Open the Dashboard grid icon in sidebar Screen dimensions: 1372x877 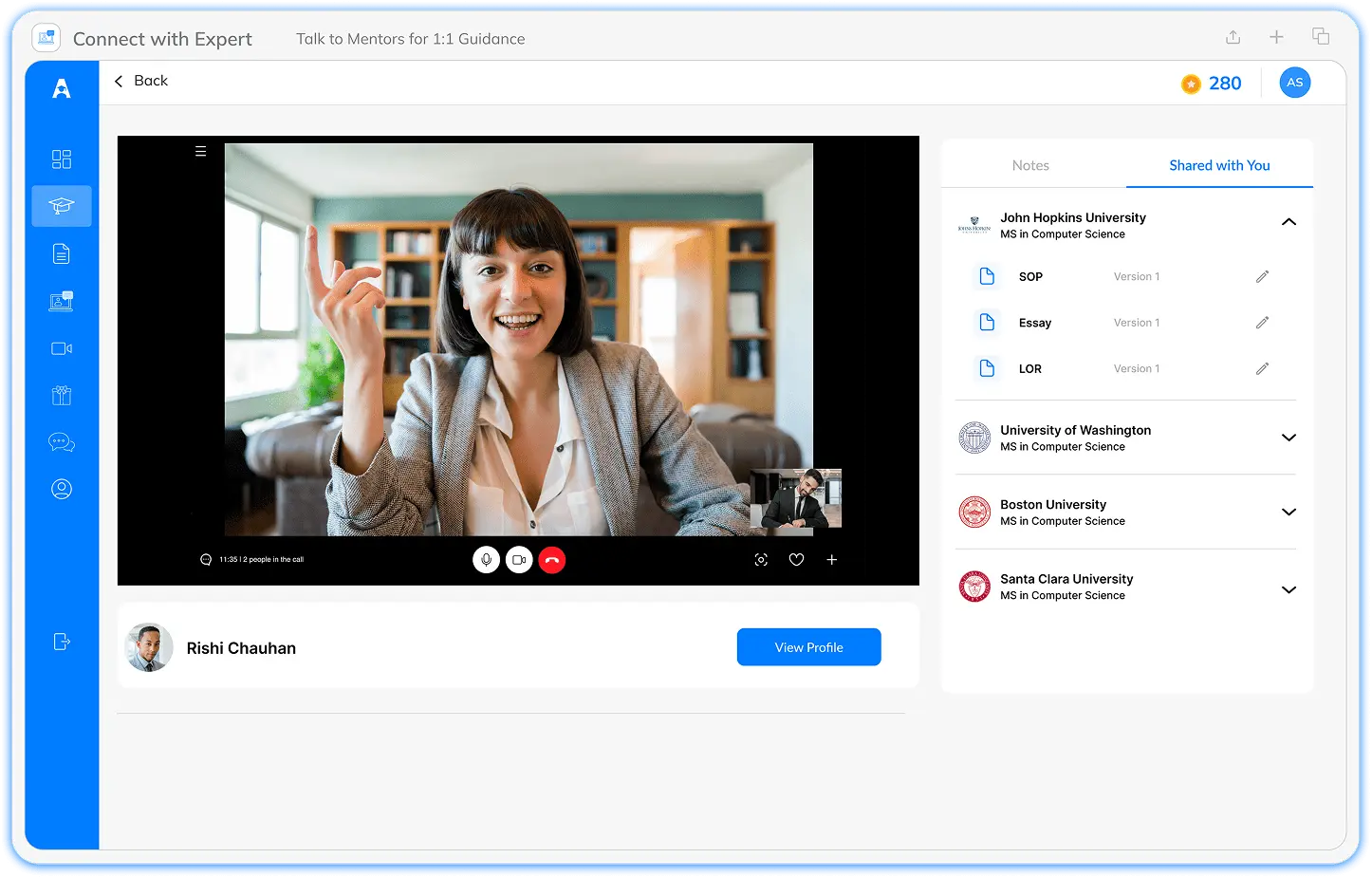click(x=61, y=159)
